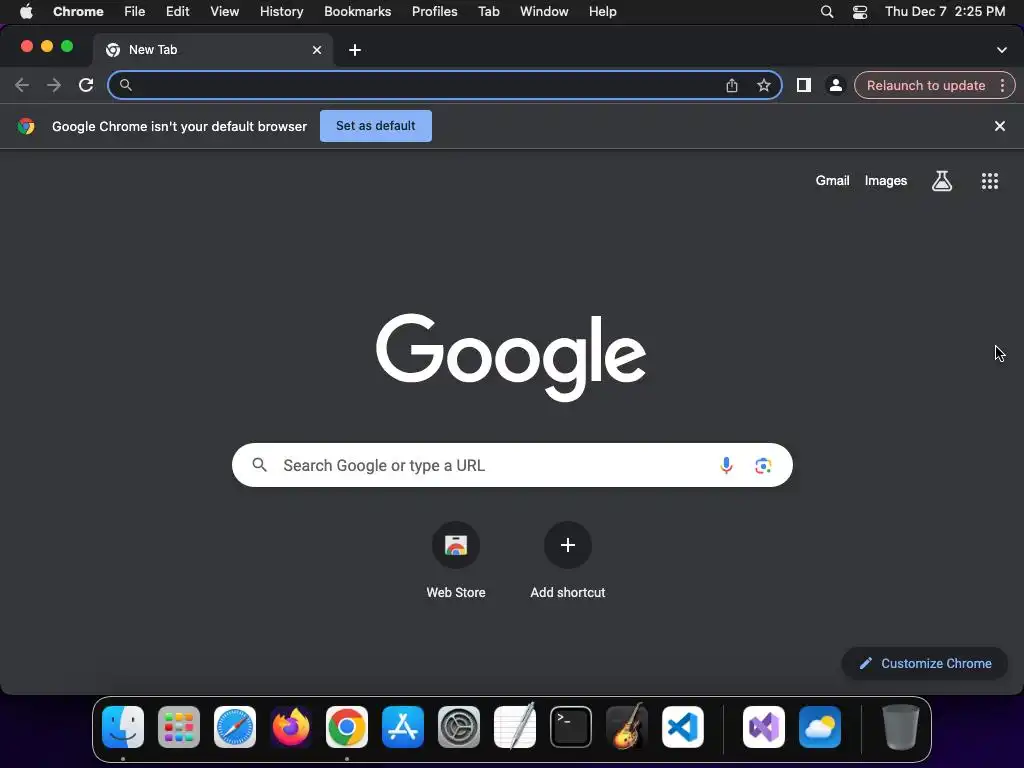Click the Google logo
Screen dimensions: 1024x768
point(511,357)
